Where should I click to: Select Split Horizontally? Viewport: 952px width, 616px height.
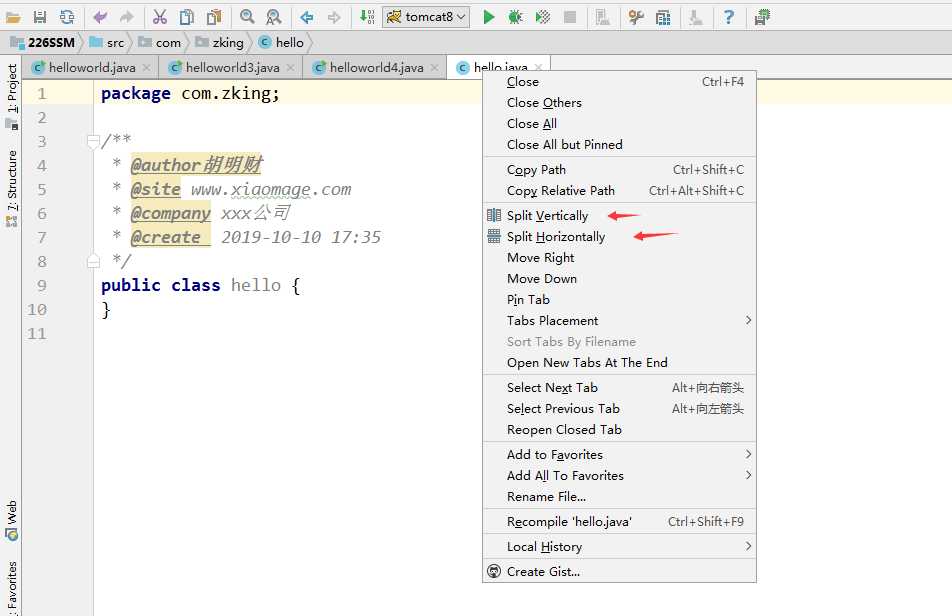(619, 237)
